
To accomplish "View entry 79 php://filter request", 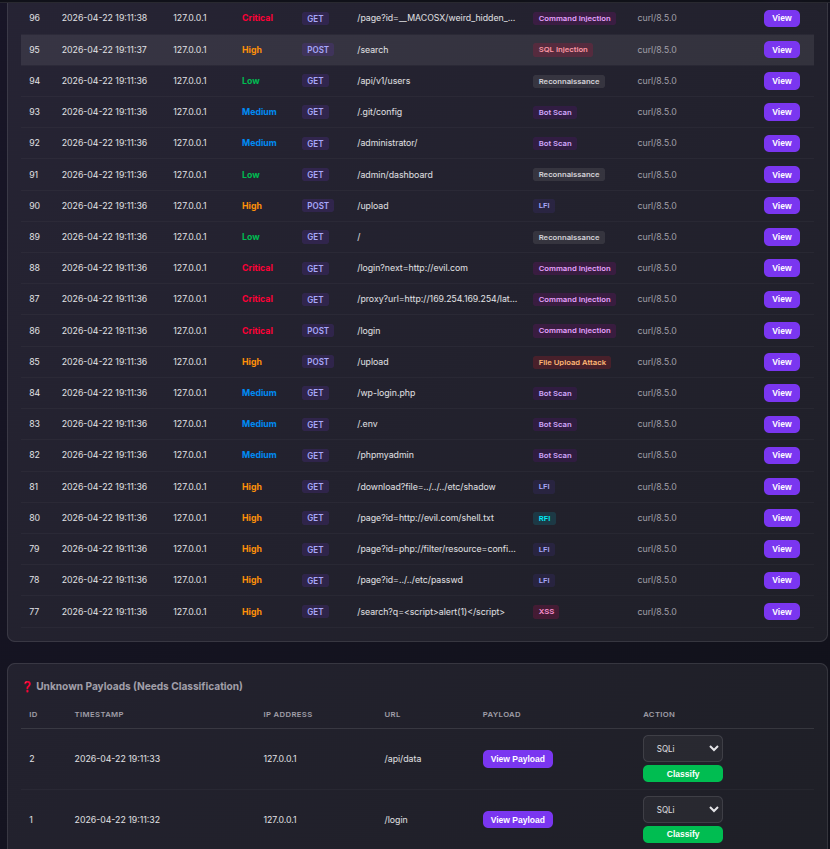I will pos(781,549).
